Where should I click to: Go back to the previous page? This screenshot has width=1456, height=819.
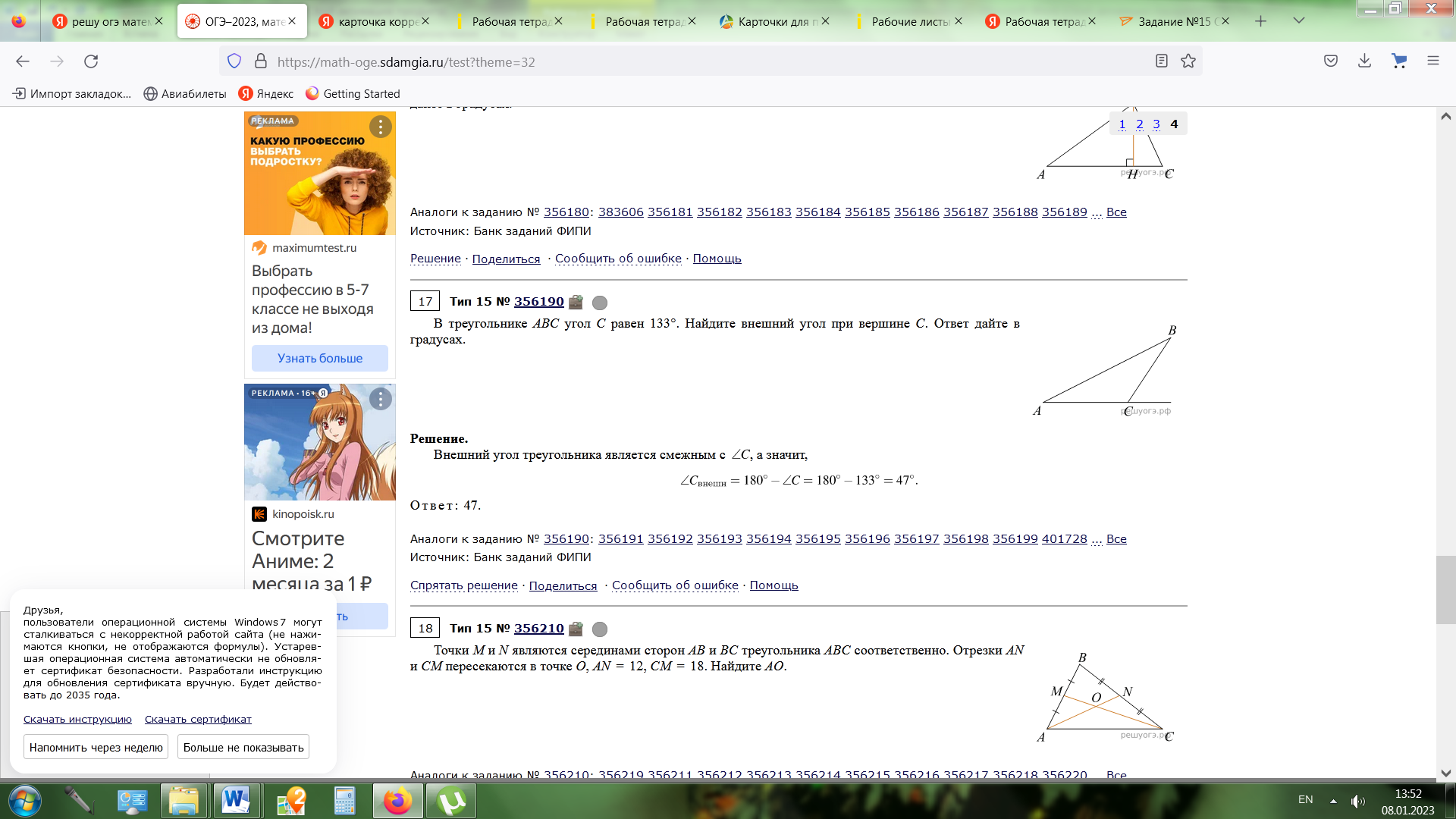coord(23,61)
